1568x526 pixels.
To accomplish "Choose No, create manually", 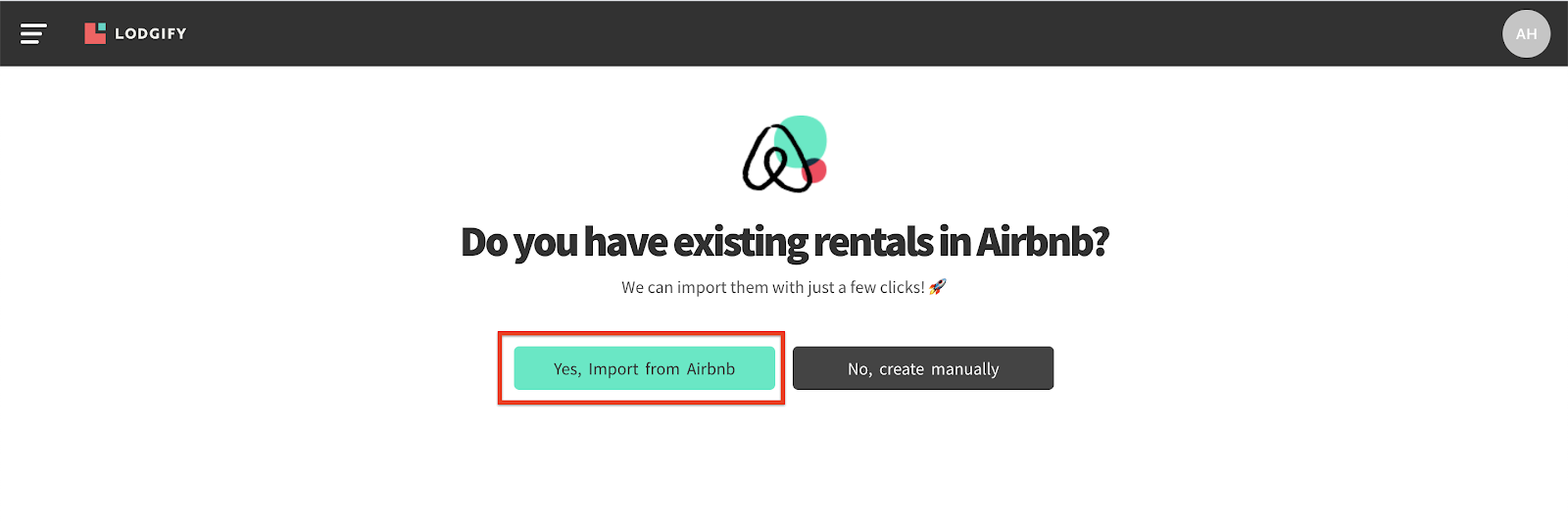I will 923,368.
